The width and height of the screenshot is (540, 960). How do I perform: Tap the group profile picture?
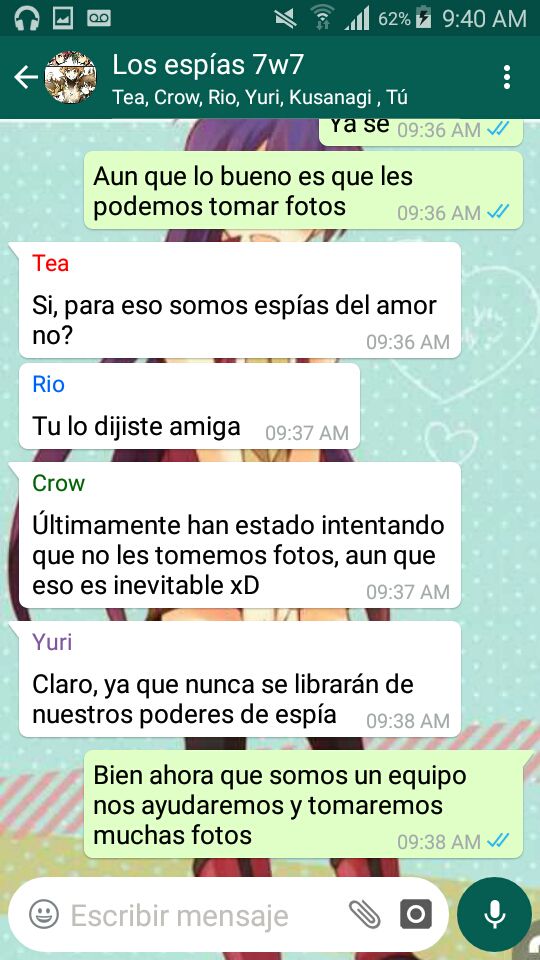71,77
